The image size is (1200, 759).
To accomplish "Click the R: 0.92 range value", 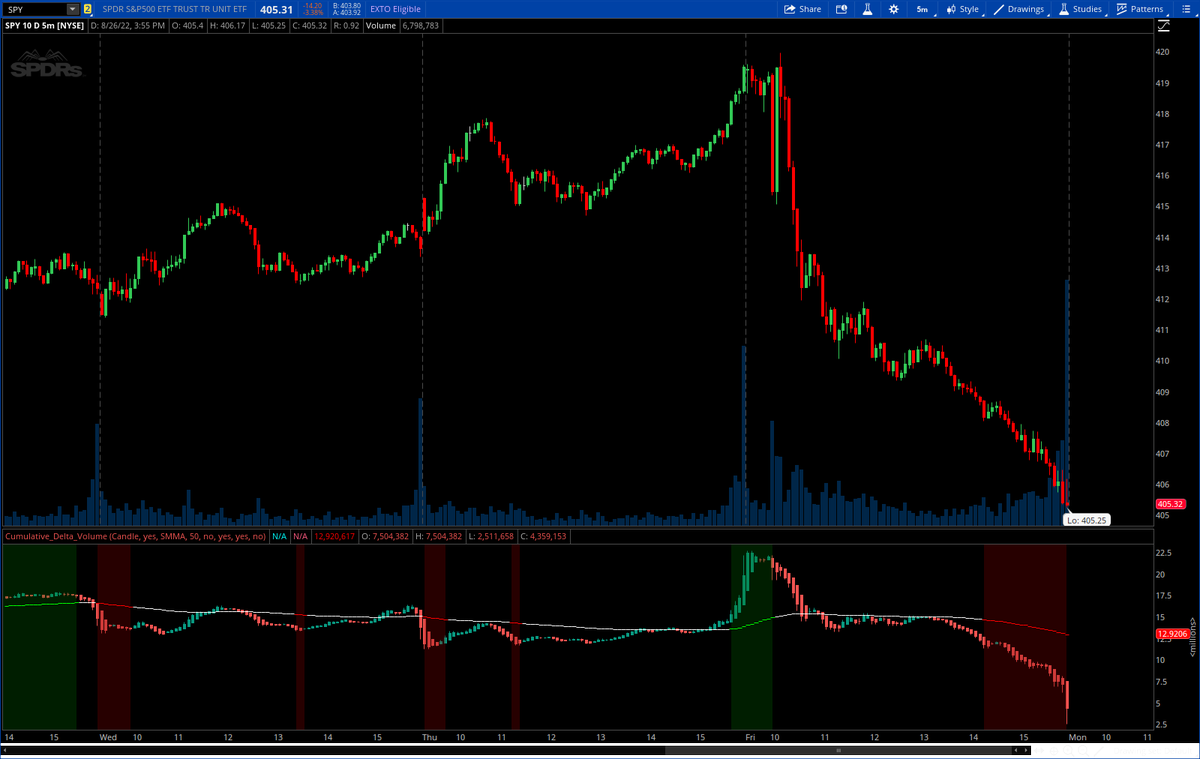I will click(x=345, y=25).
